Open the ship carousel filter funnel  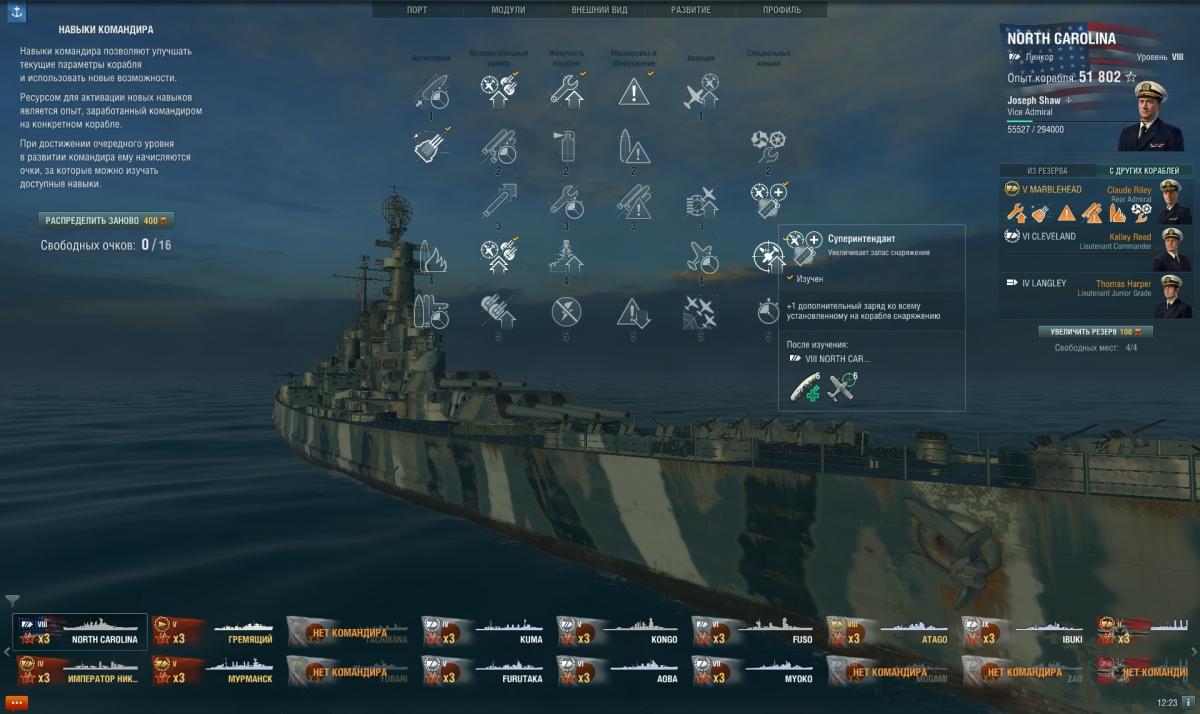12,600
